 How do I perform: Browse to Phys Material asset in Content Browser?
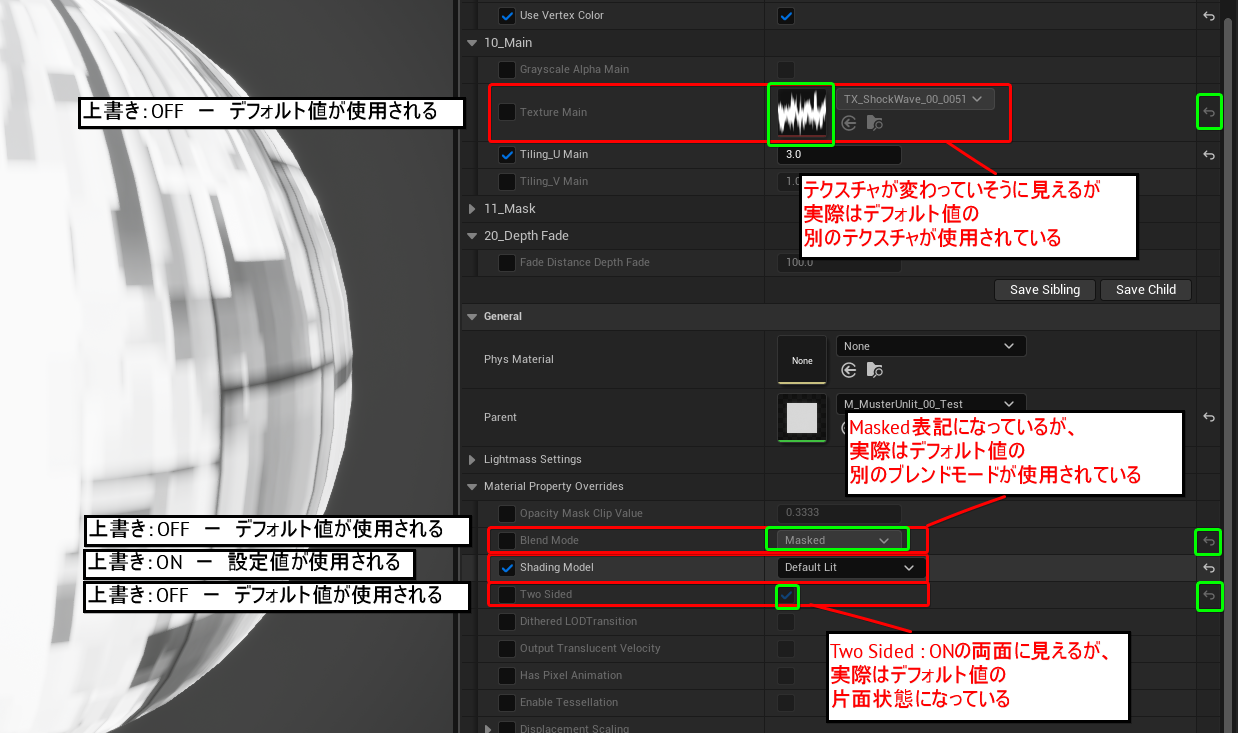pos(875,370)
